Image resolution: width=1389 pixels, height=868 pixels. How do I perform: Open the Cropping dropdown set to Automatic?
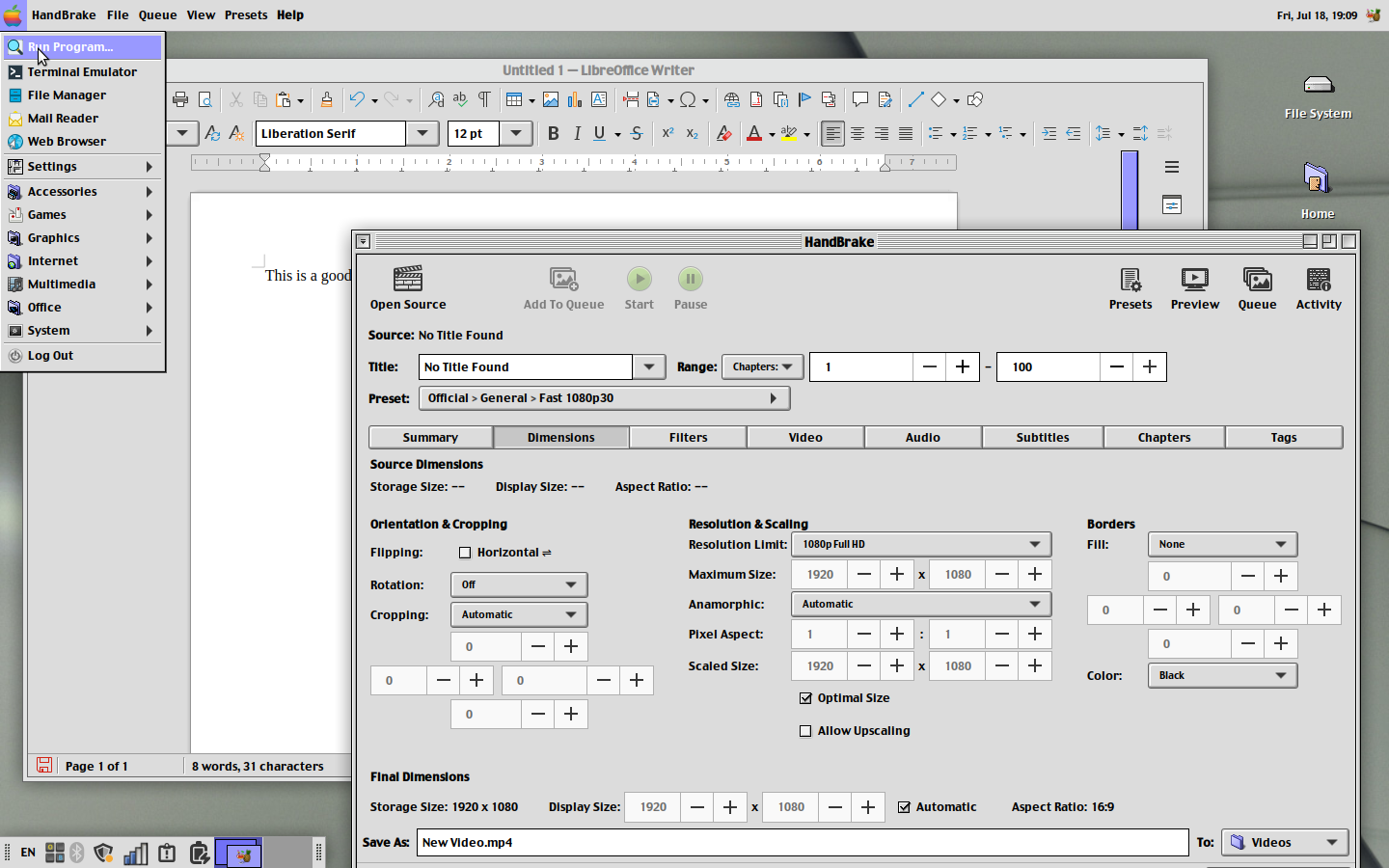(519, 614)
